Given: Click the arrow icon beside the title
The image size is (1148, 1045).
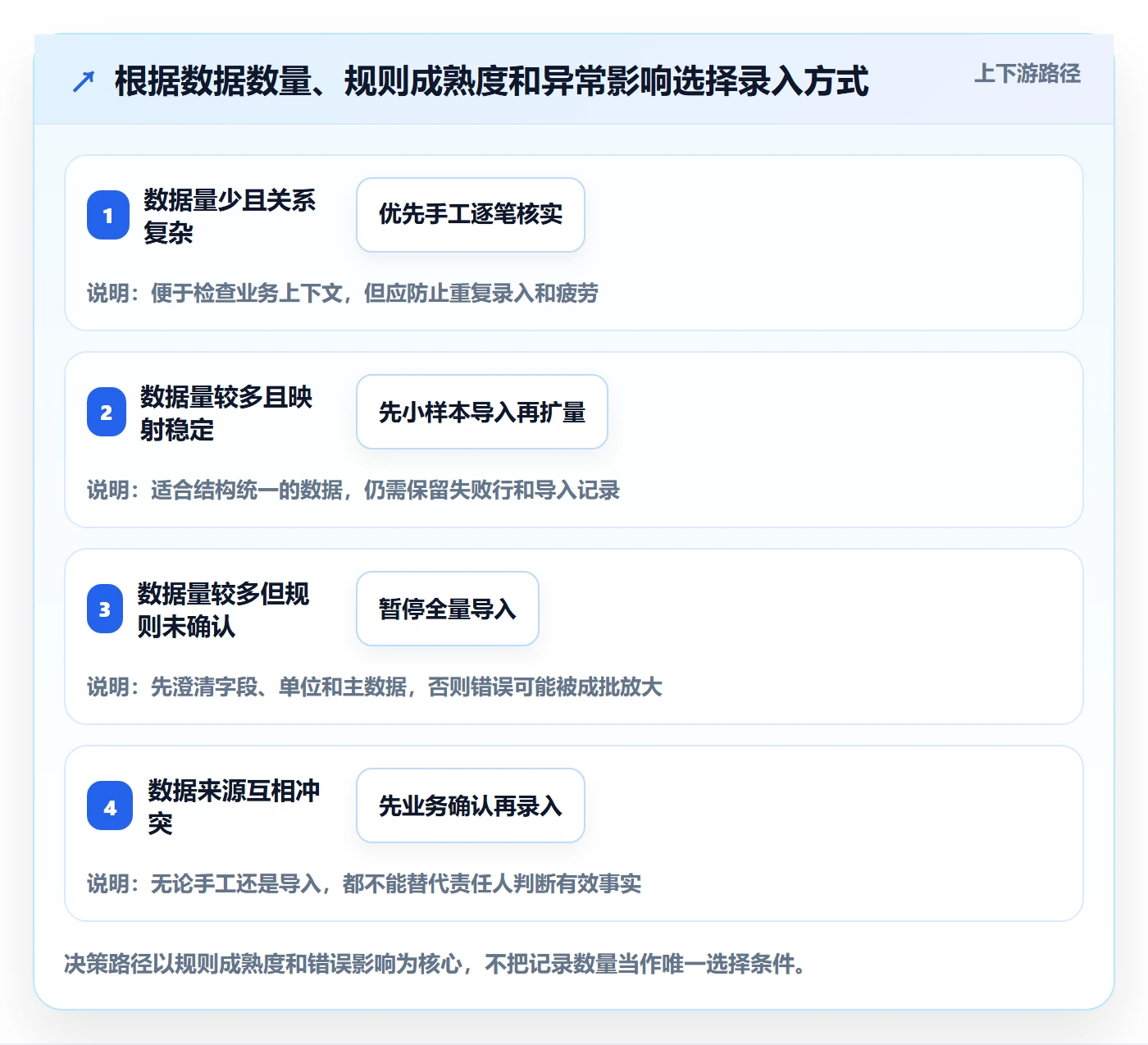Looking at the screenshot, I should [x=84, y=81].
